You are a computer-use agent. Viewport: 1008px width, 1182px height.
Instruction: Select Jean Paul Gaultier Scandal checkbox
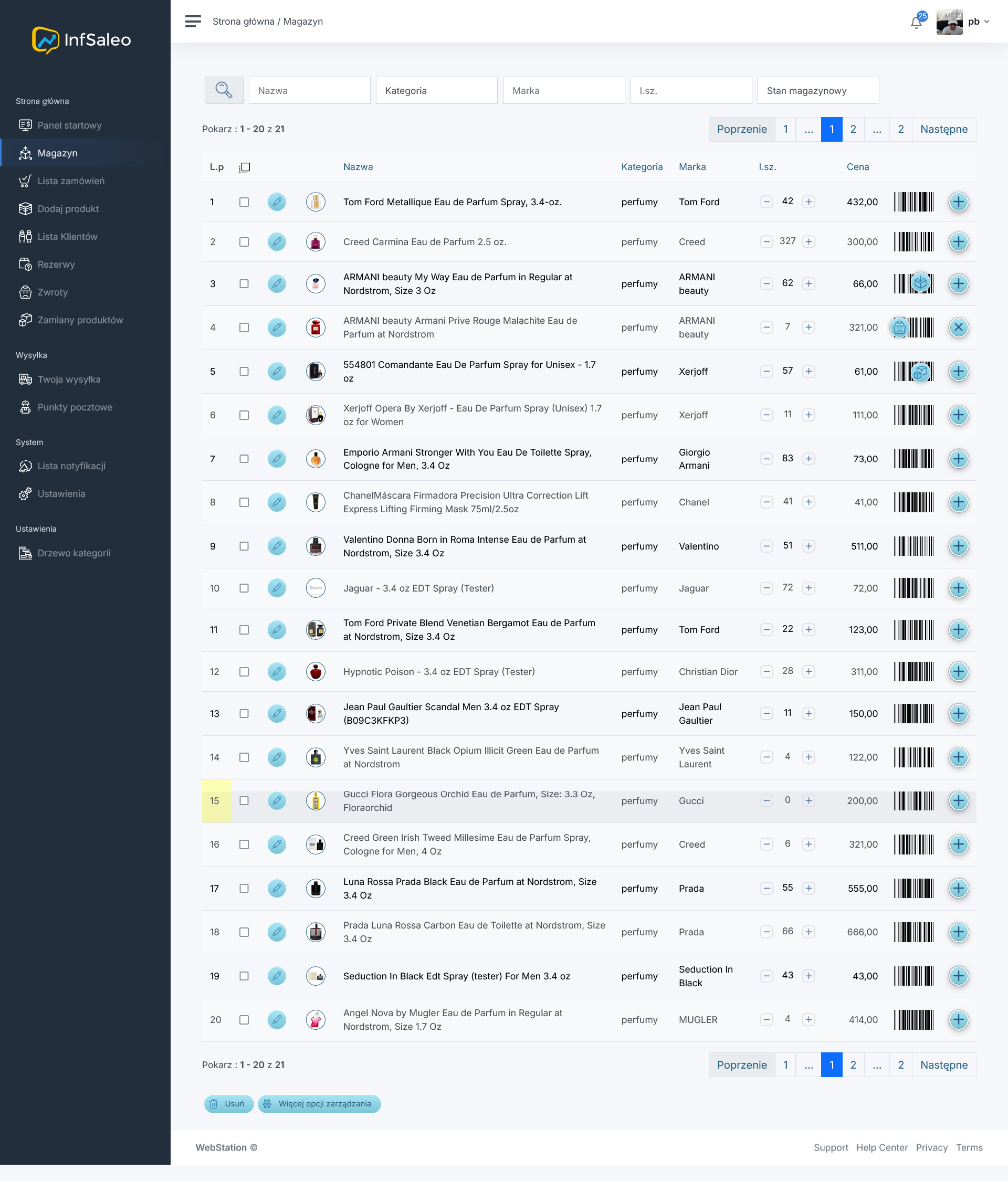click(x=244, y=714)
